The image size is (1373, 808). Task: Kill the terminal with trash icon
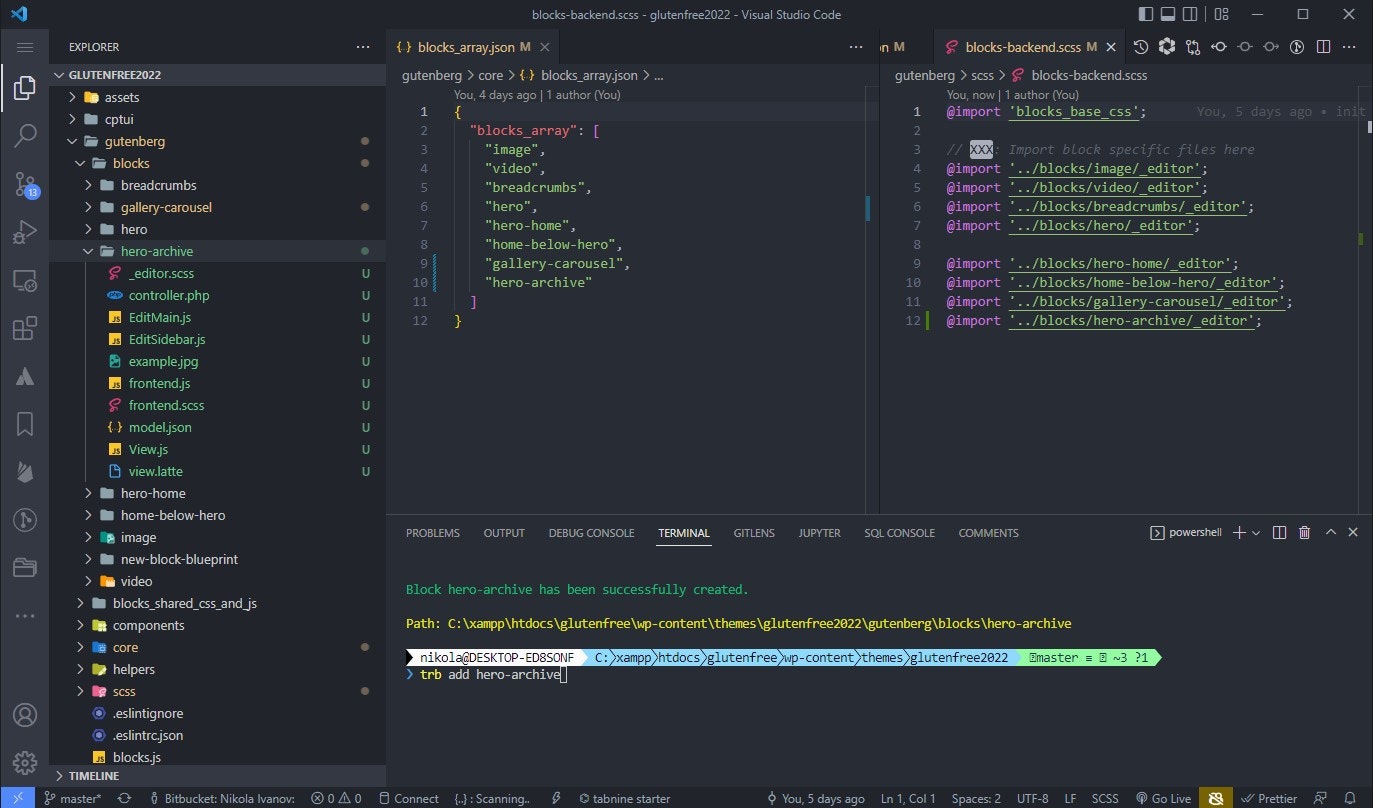[1304, 533]
